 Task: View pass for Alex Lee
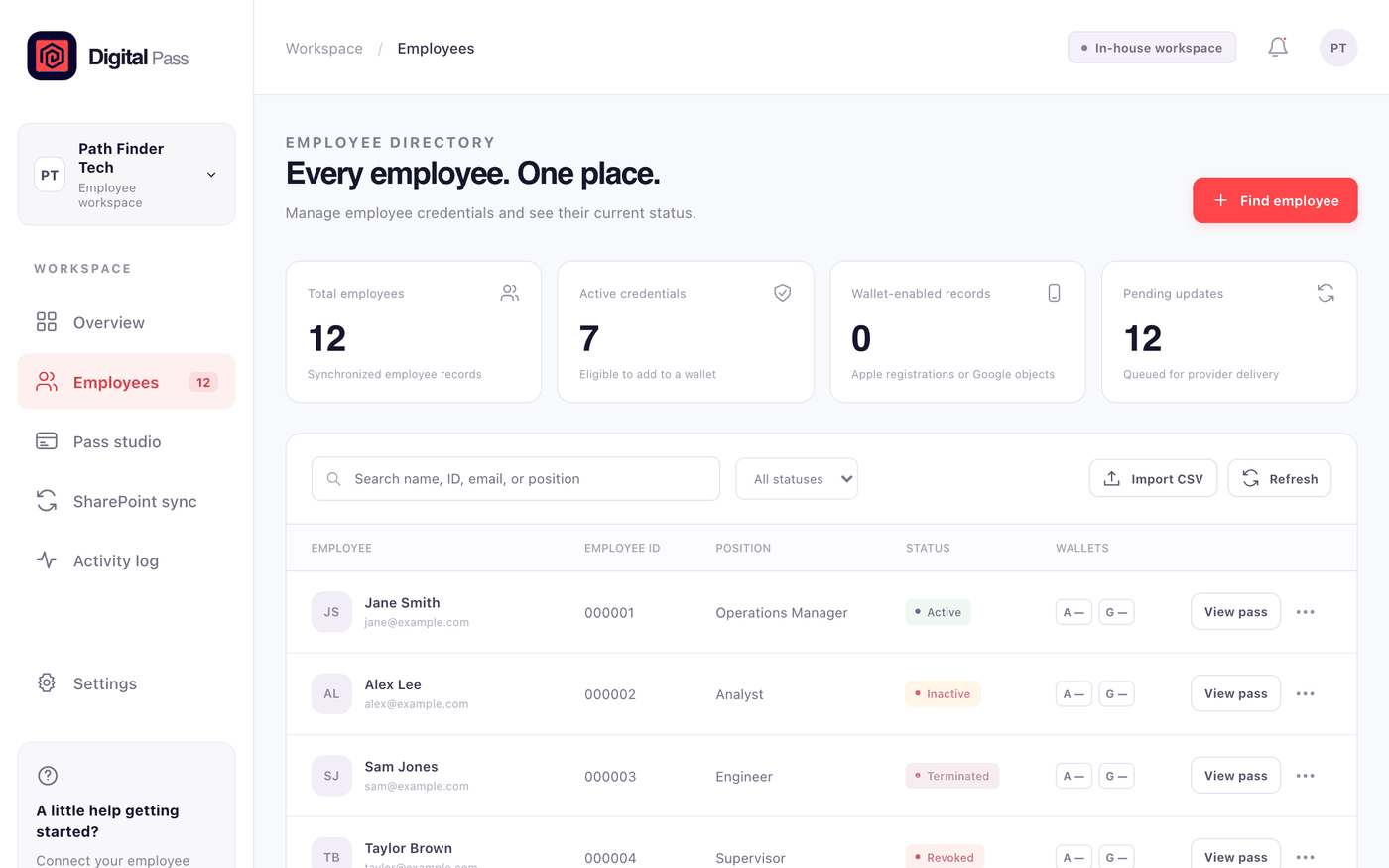[1235, 694]
